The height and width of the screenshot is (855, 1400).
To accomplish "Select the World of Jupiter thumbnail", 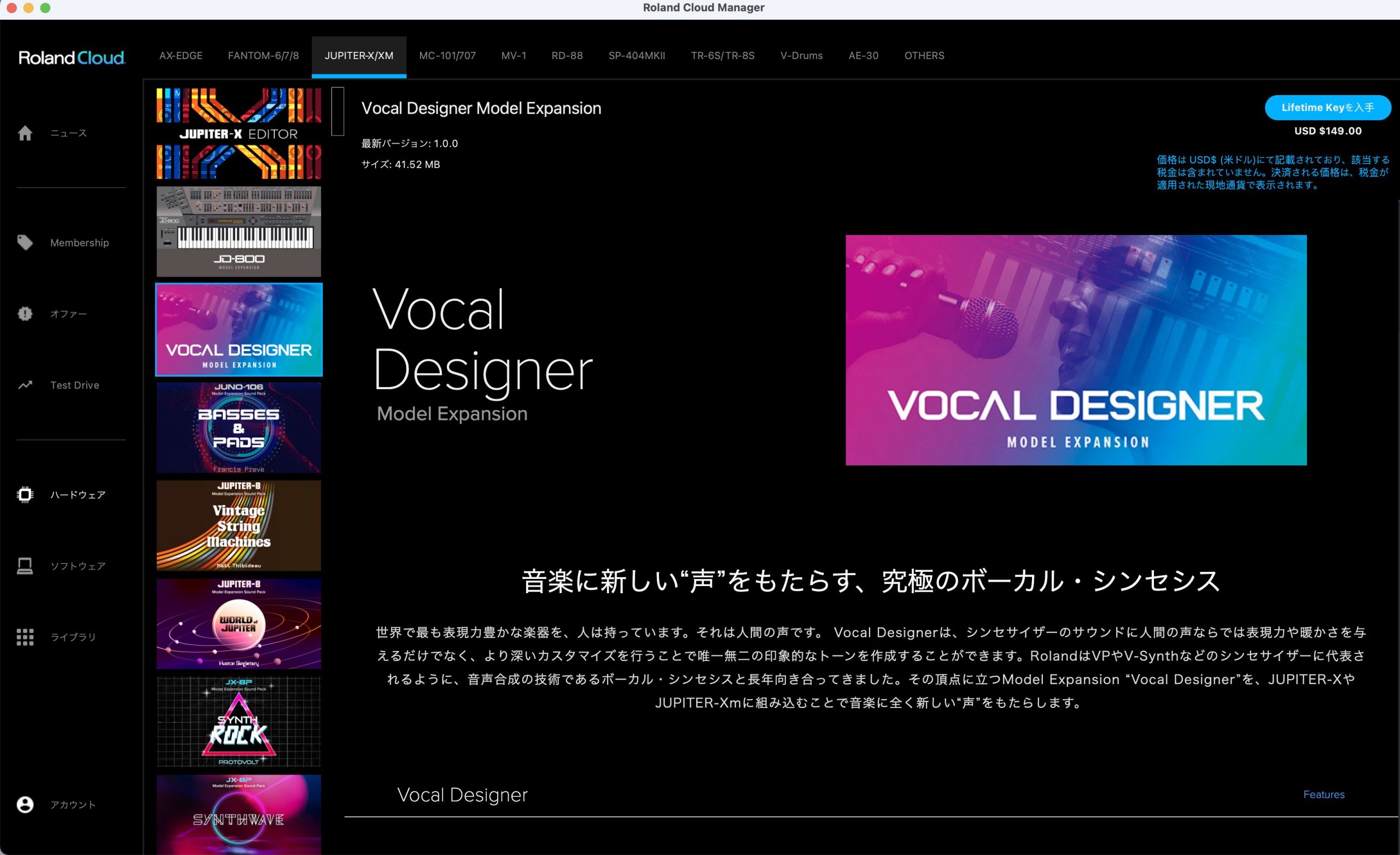I will coord(238,624).
